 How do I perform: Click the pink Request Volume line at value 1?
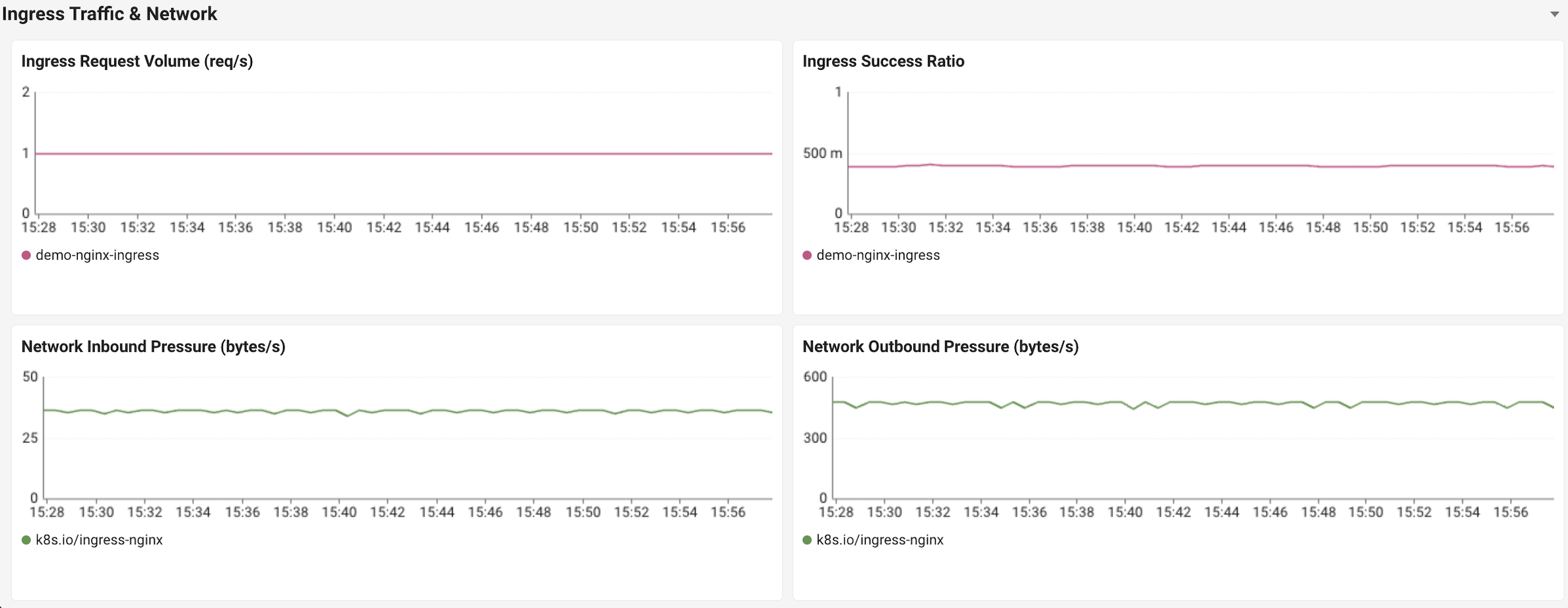pyautogui.click(x=403, y=154)
